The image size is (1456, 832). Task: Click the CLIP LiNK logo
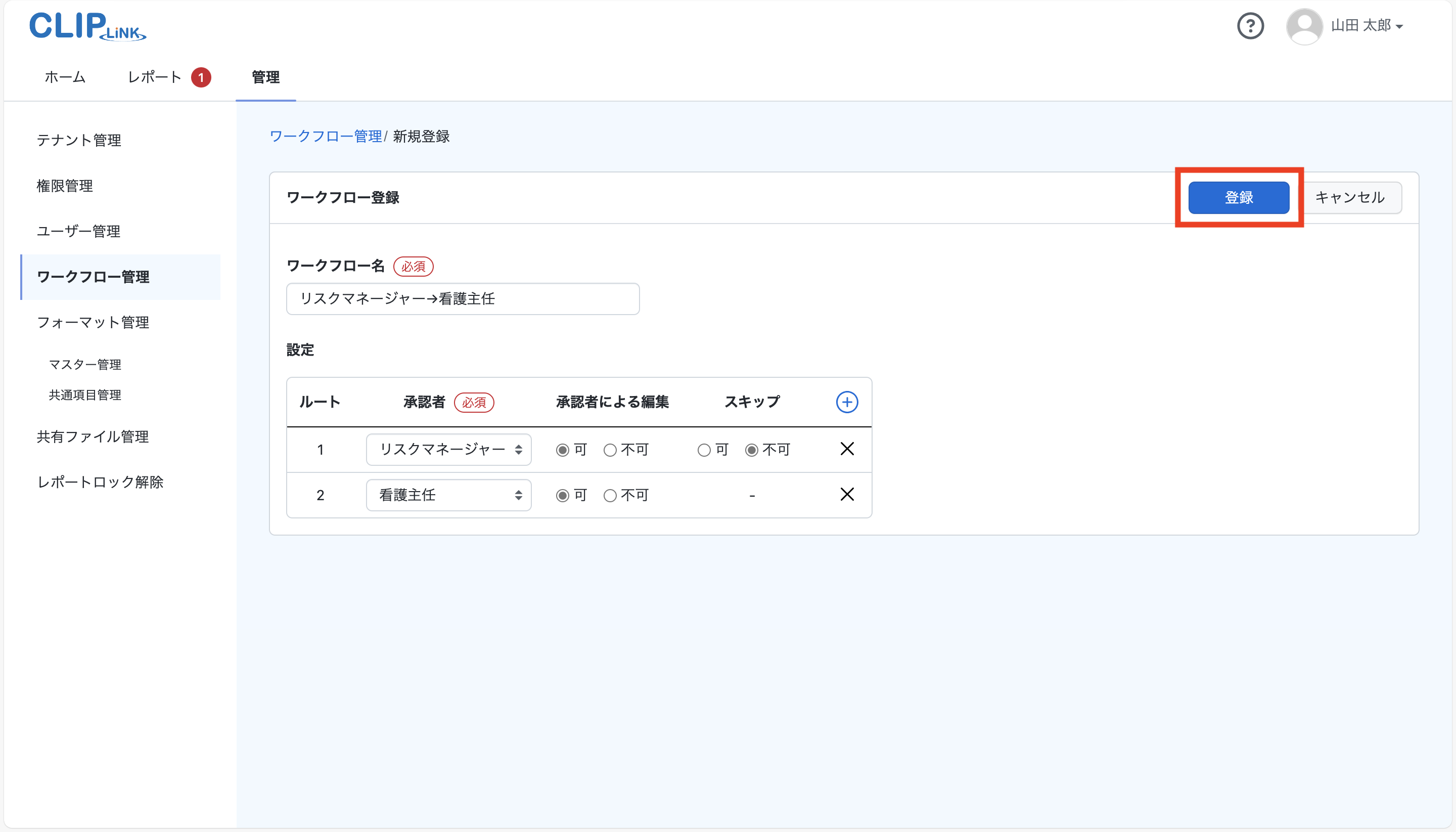click(87, 26)
